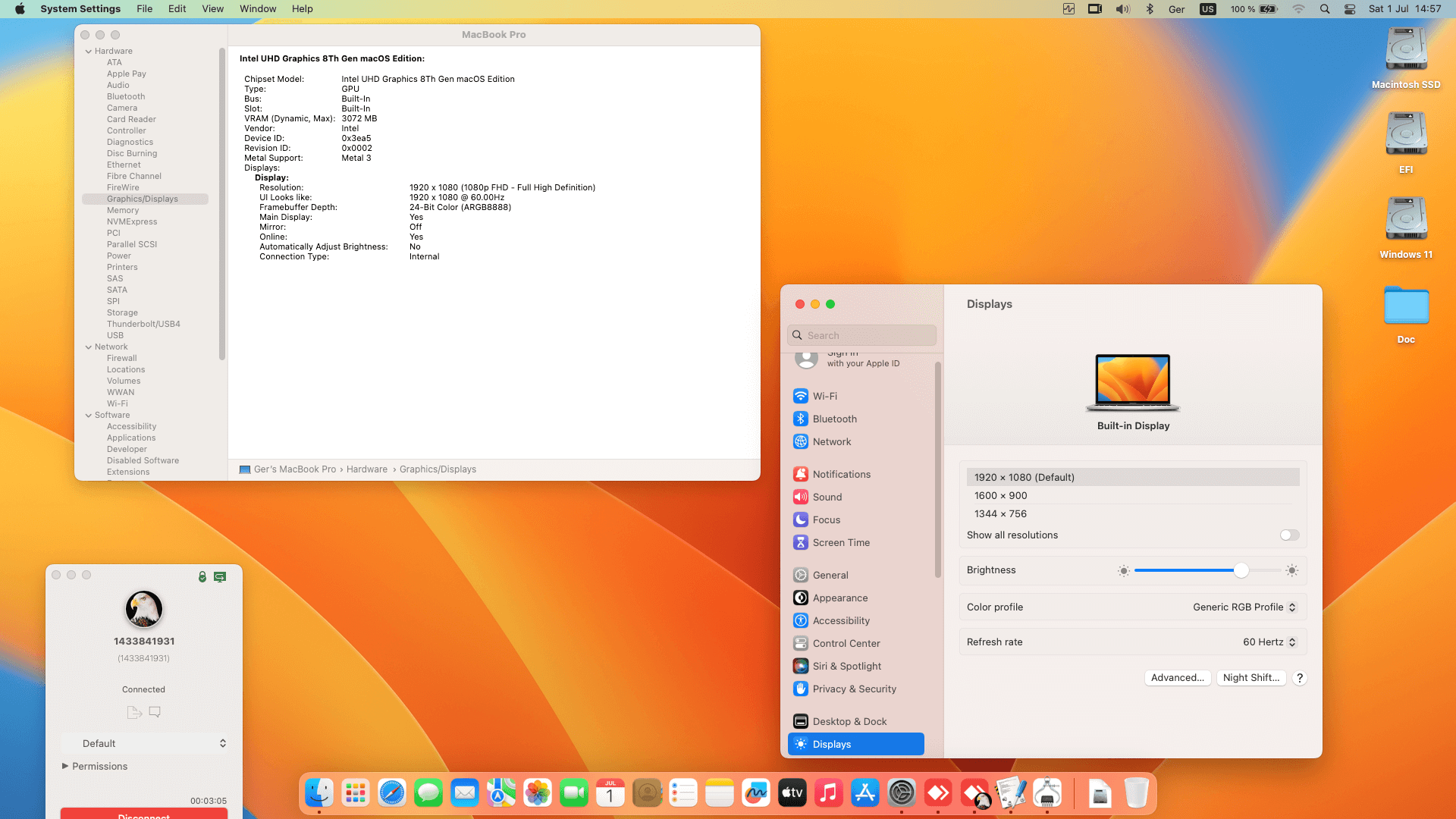Open Apple TV app in Dock
This screenshot has width=1456, height=819.
pyautogui.click(x=792, y=793)
